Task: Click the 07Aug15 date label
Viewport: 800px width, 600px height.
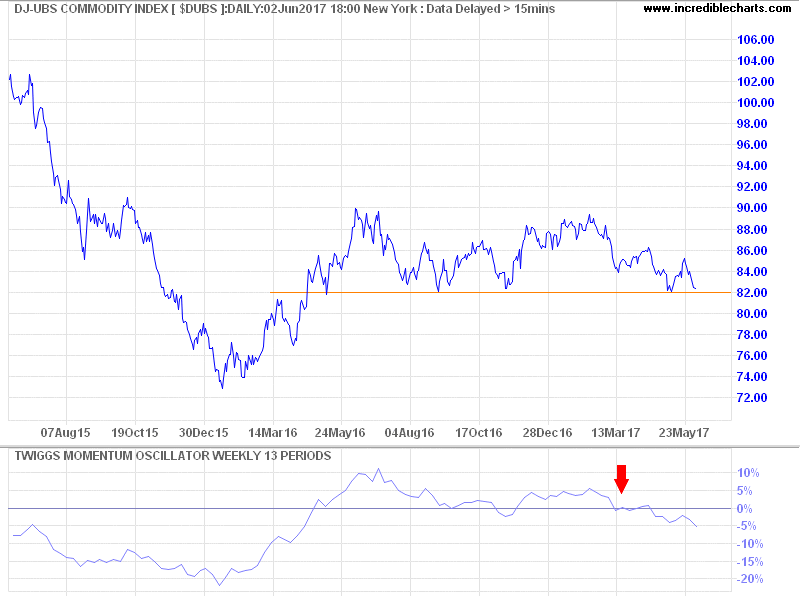Action: coord(65,433)
